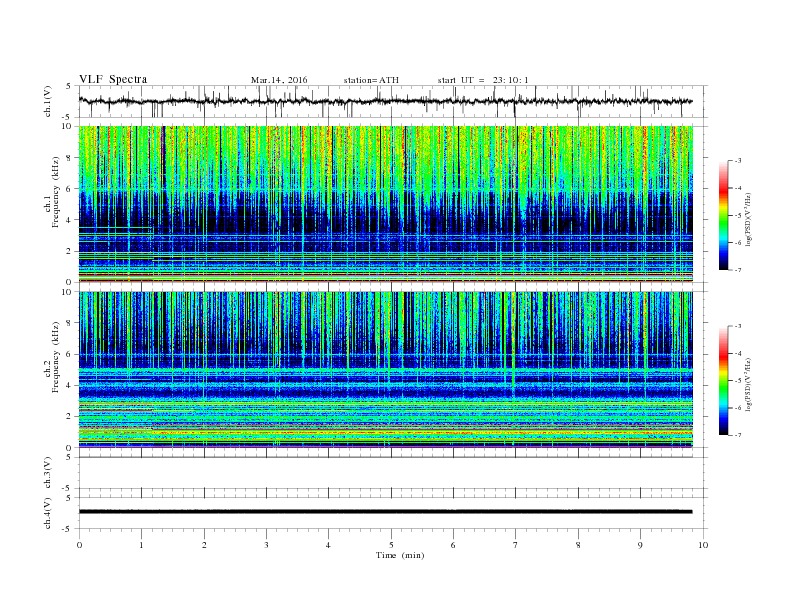Click the "station=ATH" header label
This screenshot has height=612, width=792.
371,80
